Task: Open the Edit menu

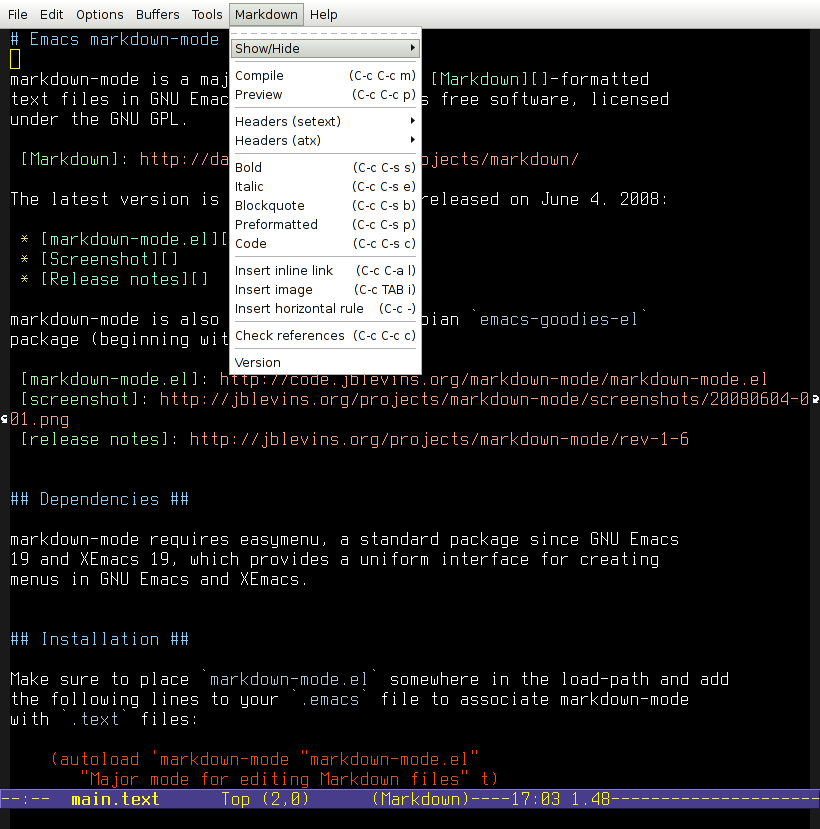Action: pos(51,14)
